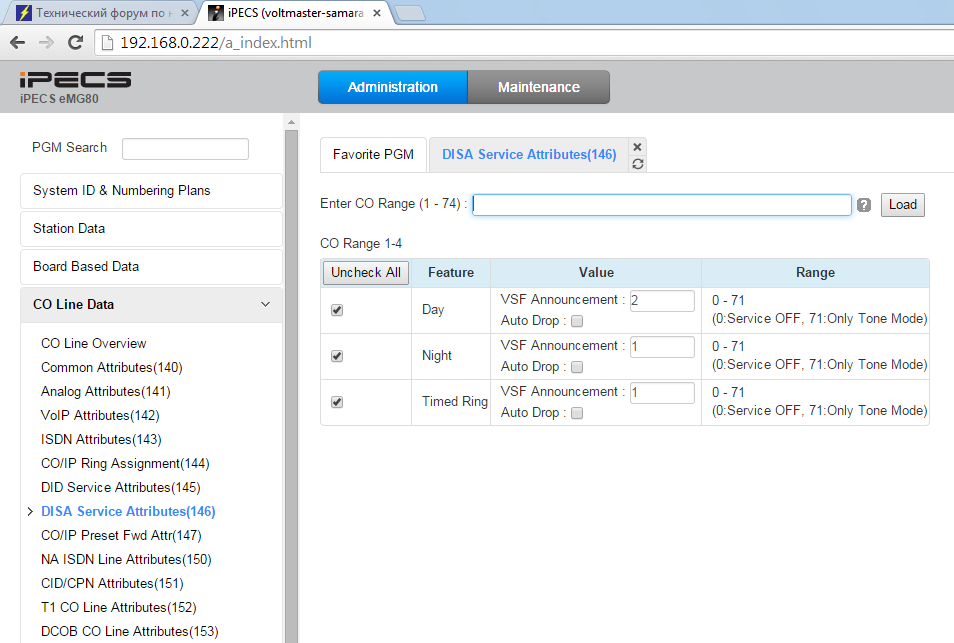Viewport: 954px width, 643px height.
Task: Toggle Auto Drop for Timed Ring
Action: click(577, 413)
